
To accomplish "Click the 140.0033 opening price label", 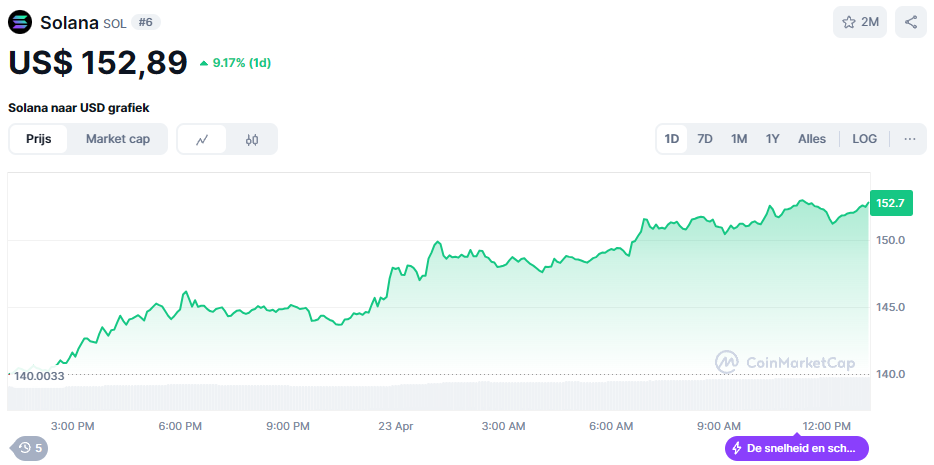I will coord(39,376).
